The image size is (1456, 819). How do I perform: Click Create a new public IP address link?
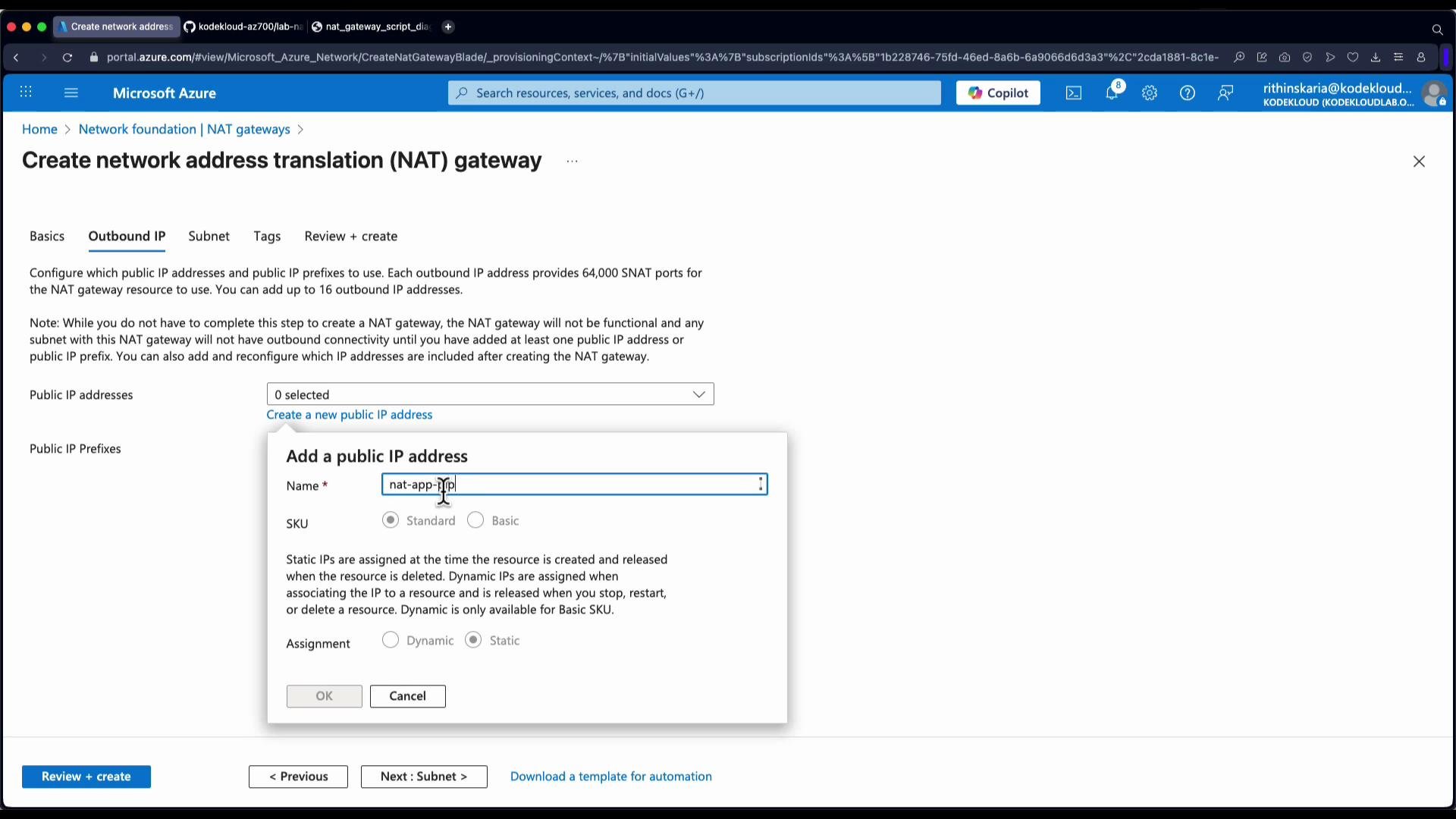[x=350, y=415]
